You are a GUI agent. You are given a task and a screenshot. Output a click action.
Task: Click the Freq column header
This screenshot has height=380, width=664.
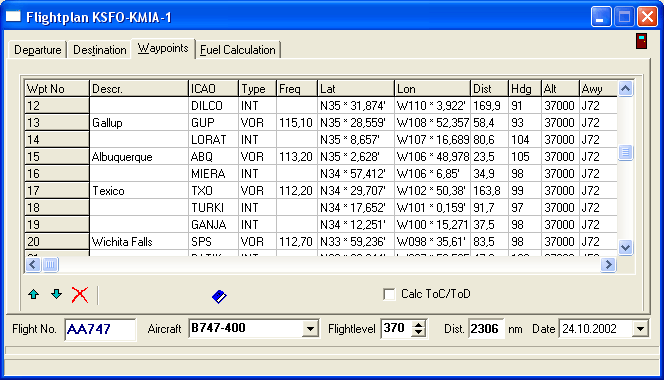tap(296, 89)
